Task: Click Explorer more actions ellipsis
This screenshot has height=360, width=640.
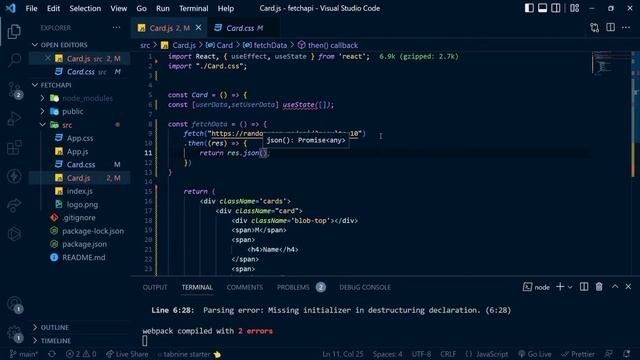Action: tap(116, 27)
